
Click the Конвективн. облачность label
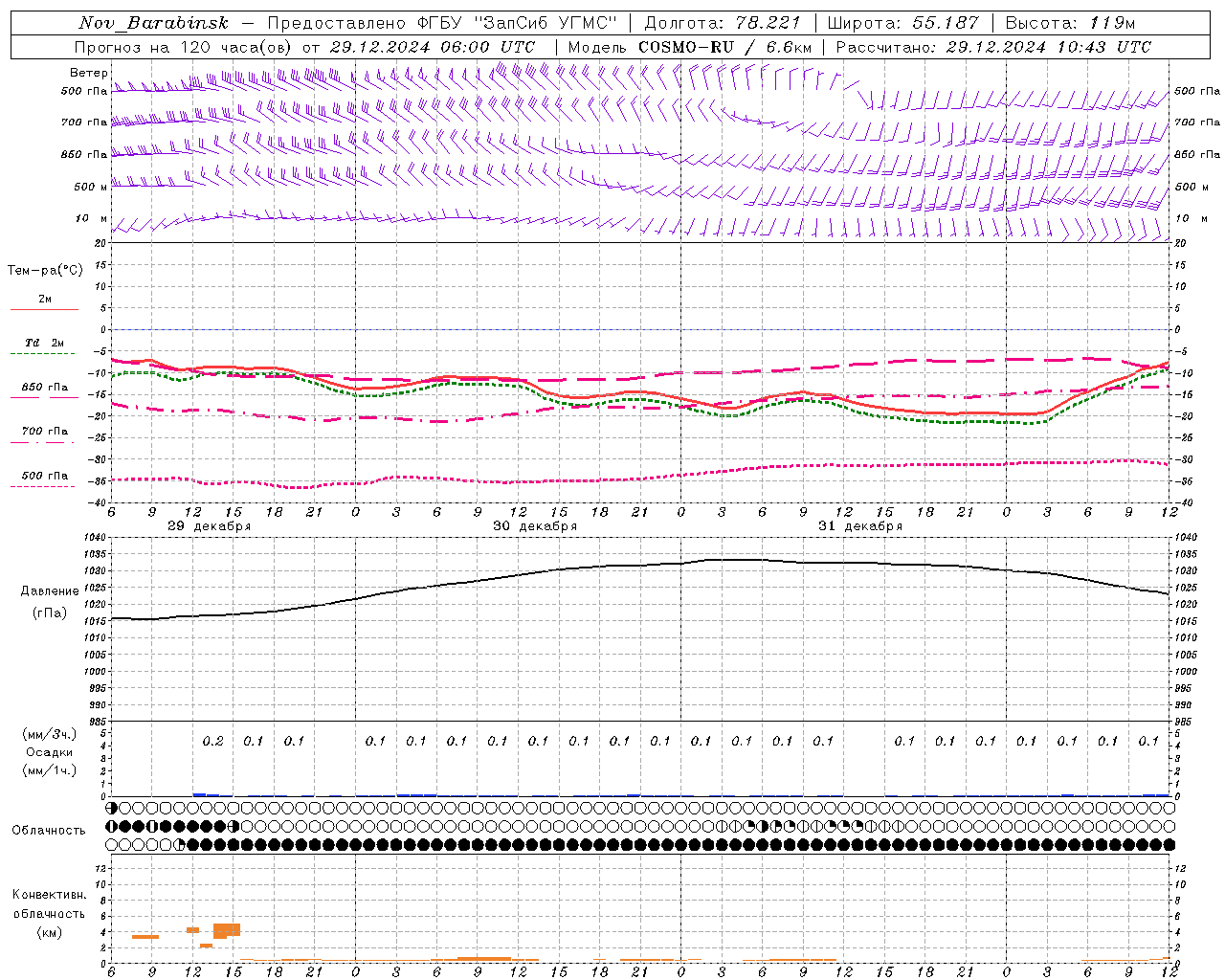(x=50, y=904)
